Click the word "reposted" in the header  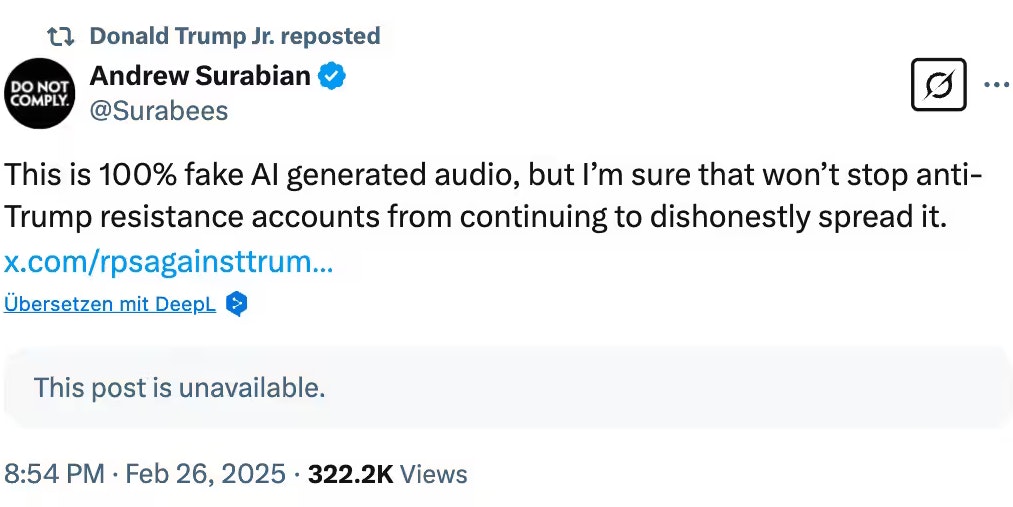pos(332,36)
